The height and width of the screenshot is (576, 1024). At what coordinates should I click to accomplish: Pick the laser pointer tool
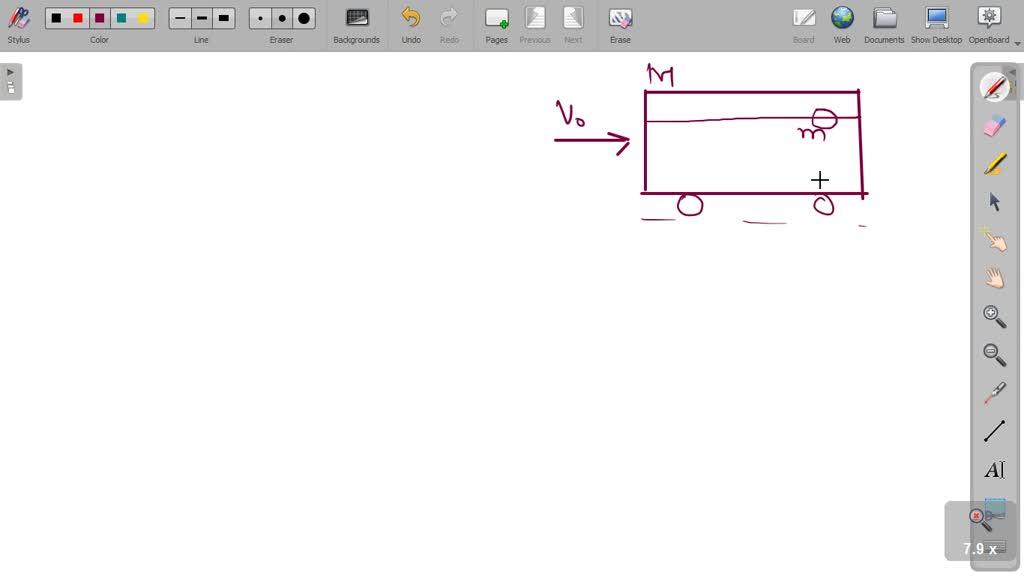click(993, 239)
